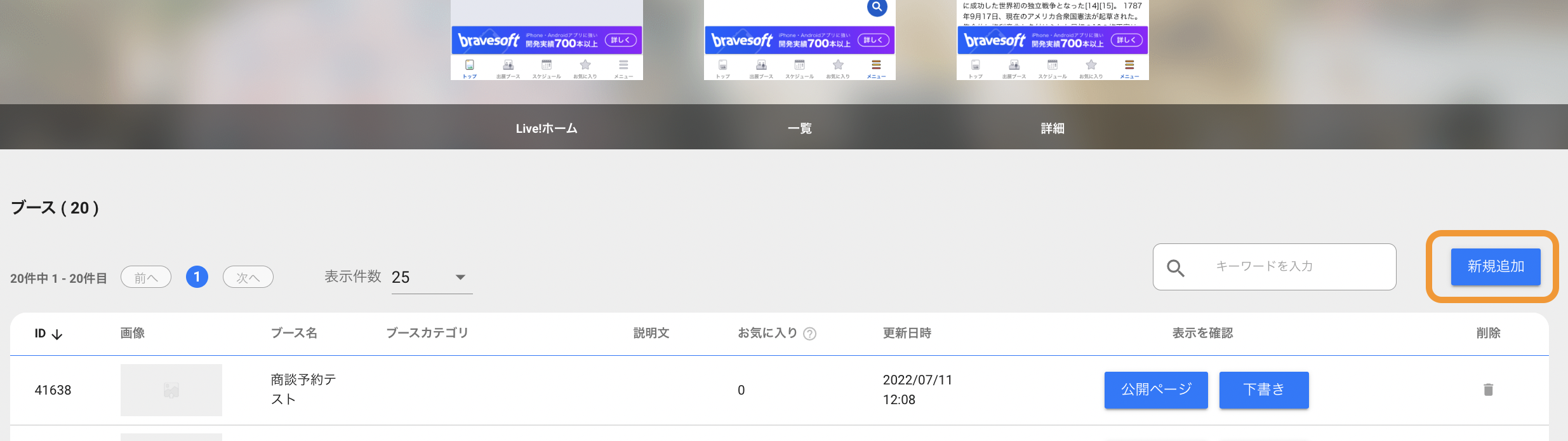Click 詳しく on bravesoft banner in 詳細 preview
This screenshot has width=1568, height=441.
coord(1126,40)
